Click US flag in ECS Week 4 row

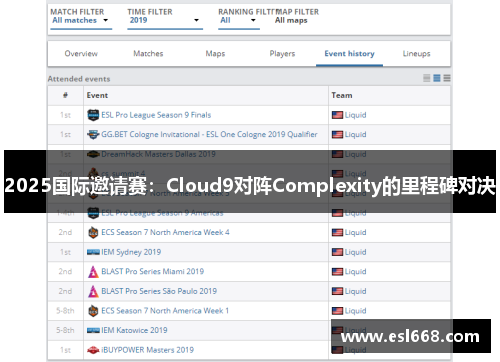coord(337,232)
